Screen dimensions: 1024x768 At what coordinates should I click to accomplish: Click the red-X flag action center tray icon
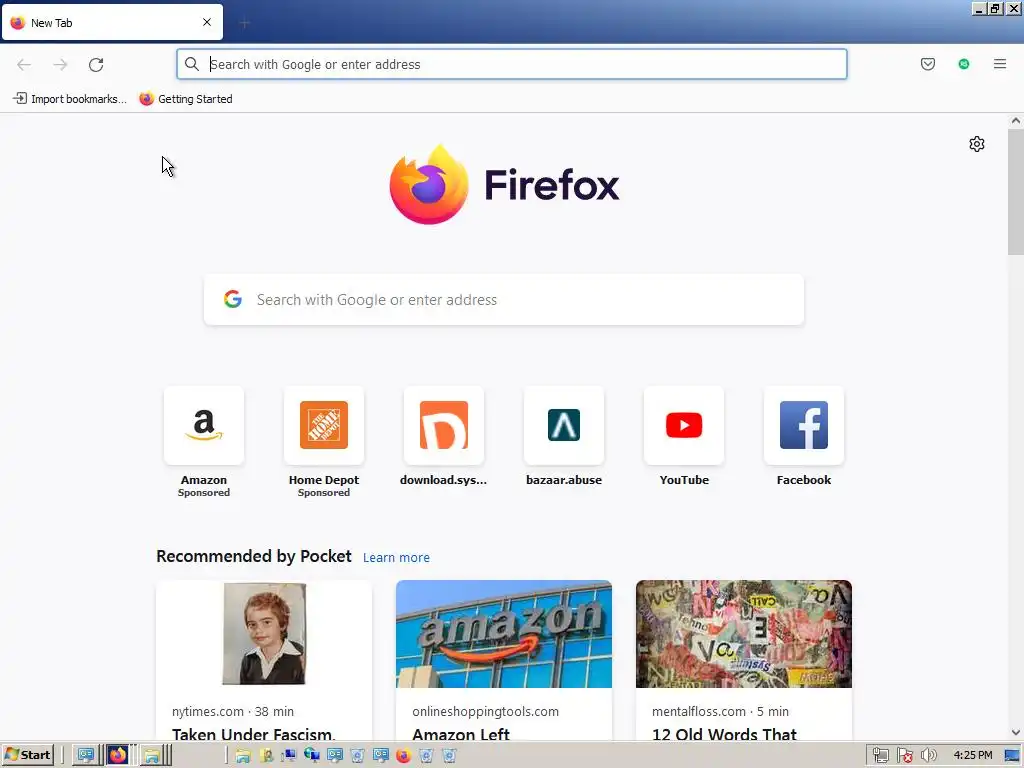point(904,756)
